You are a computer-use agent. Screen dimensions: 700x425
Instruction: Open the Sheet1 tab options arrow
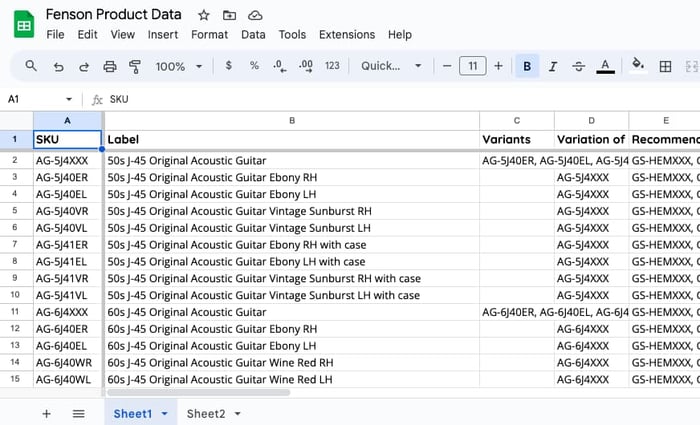click(x=164, y=414)
